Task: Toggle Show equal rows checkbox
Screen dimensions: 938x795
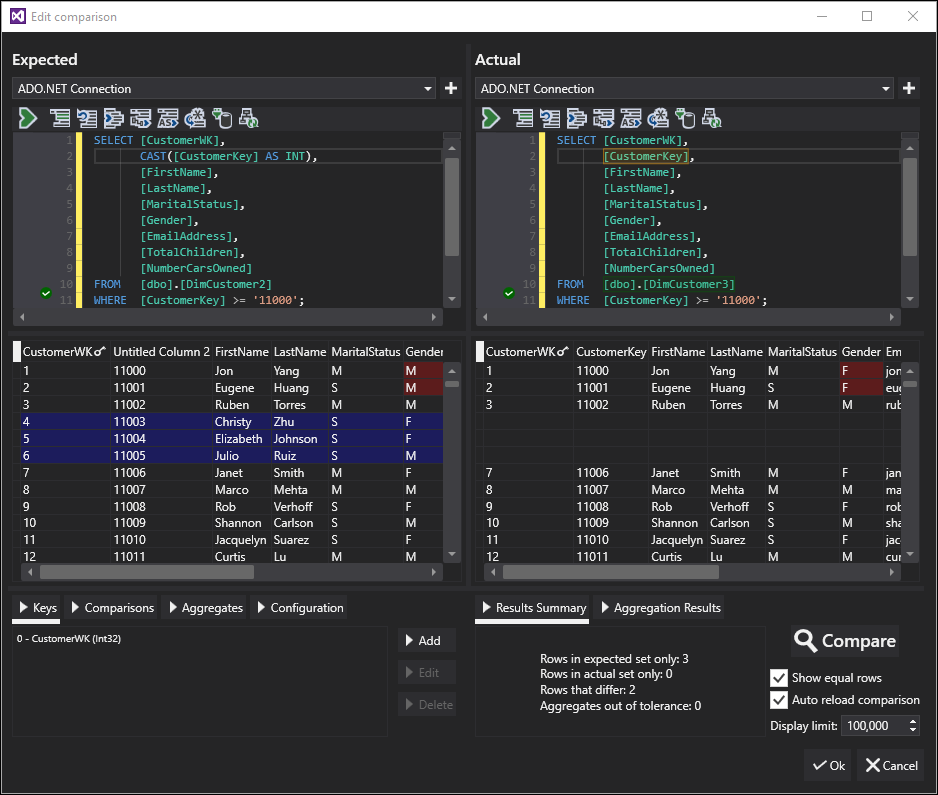Action: 778,678
